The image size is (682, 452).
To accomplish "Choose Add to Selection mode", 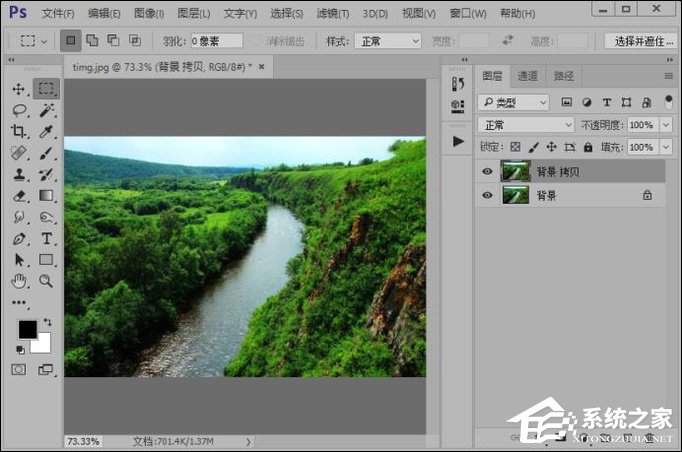I will (92, 41).
